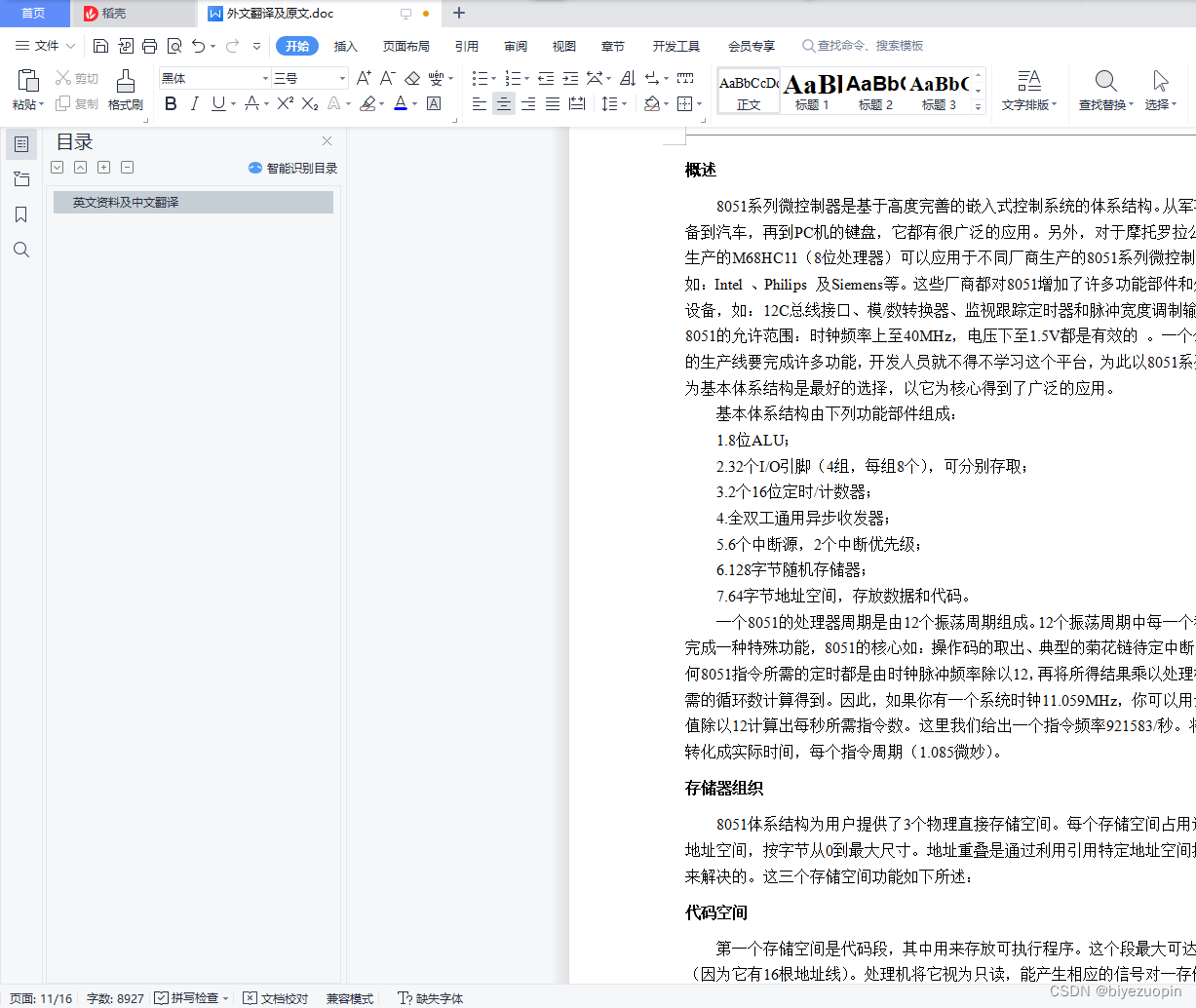Click the Print icon
The image size is (1196, 1008).
pos(149,45)
